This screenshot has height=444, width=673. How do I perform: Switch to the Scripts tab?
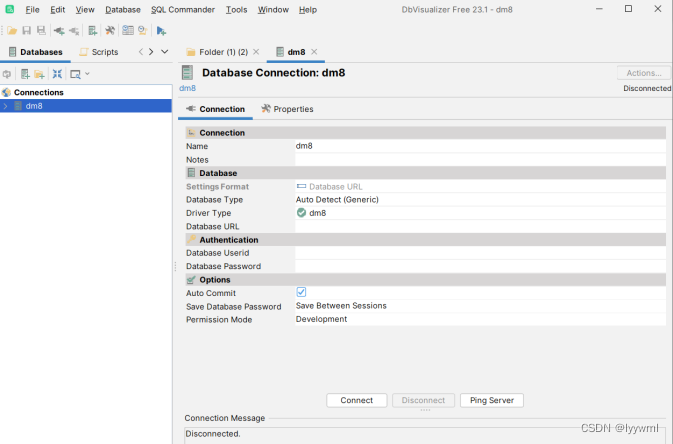[99, 52]
